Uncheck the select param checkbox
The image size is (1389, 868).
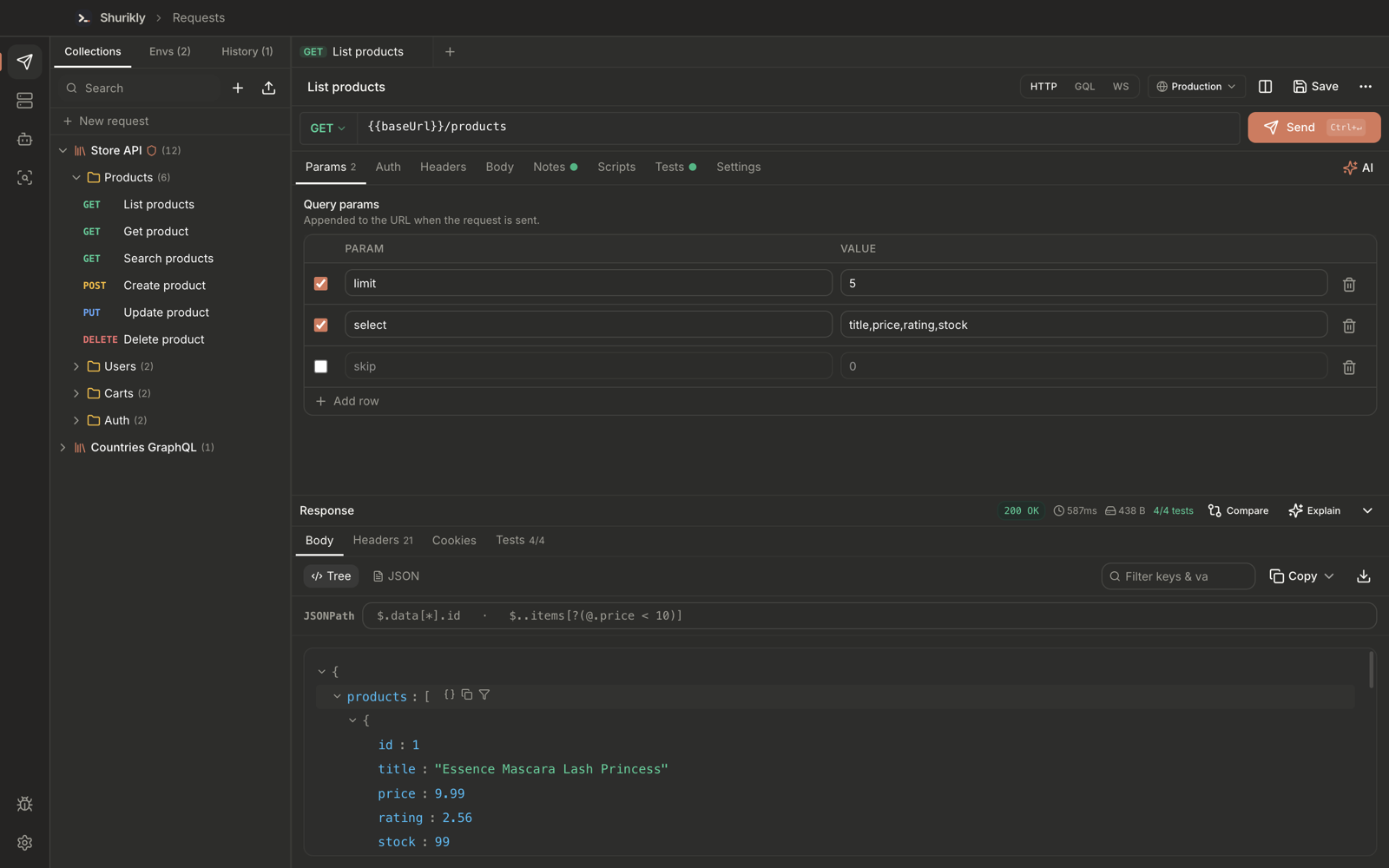click(x=321, y=325)
